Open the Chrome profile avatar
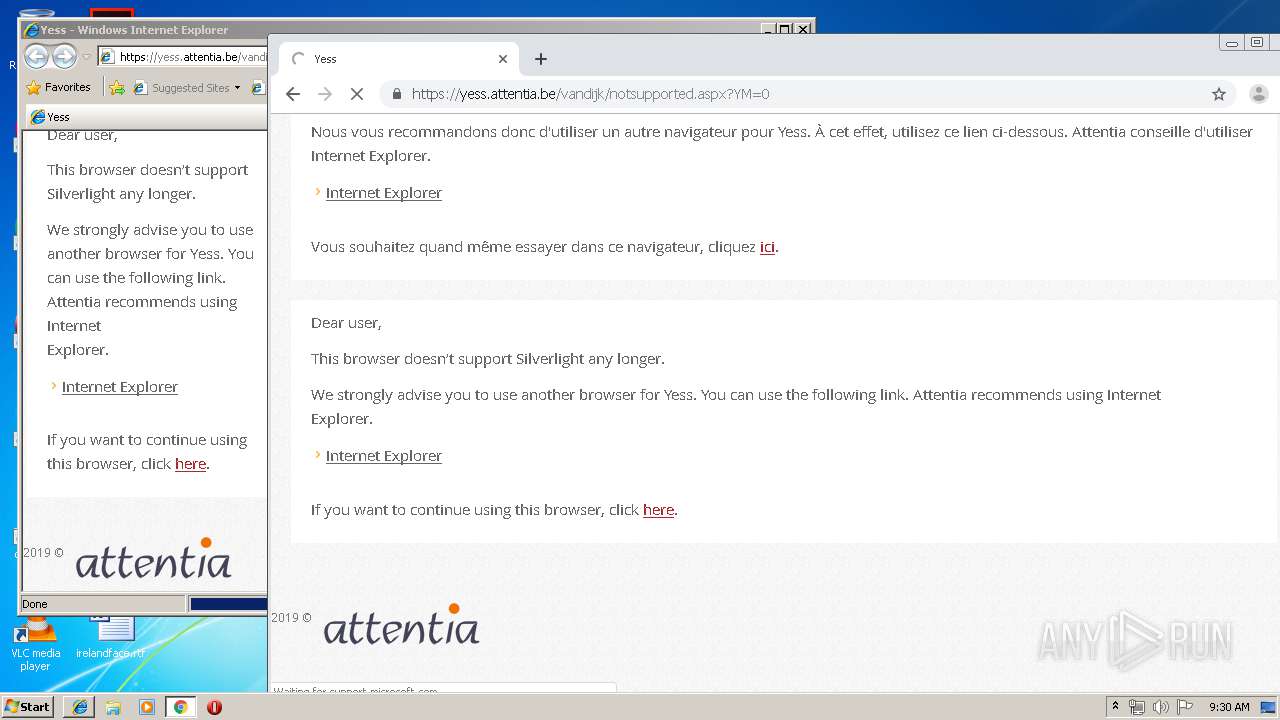The height and width of the screenshot is (720, 1280). click(x=1258, y=94)
